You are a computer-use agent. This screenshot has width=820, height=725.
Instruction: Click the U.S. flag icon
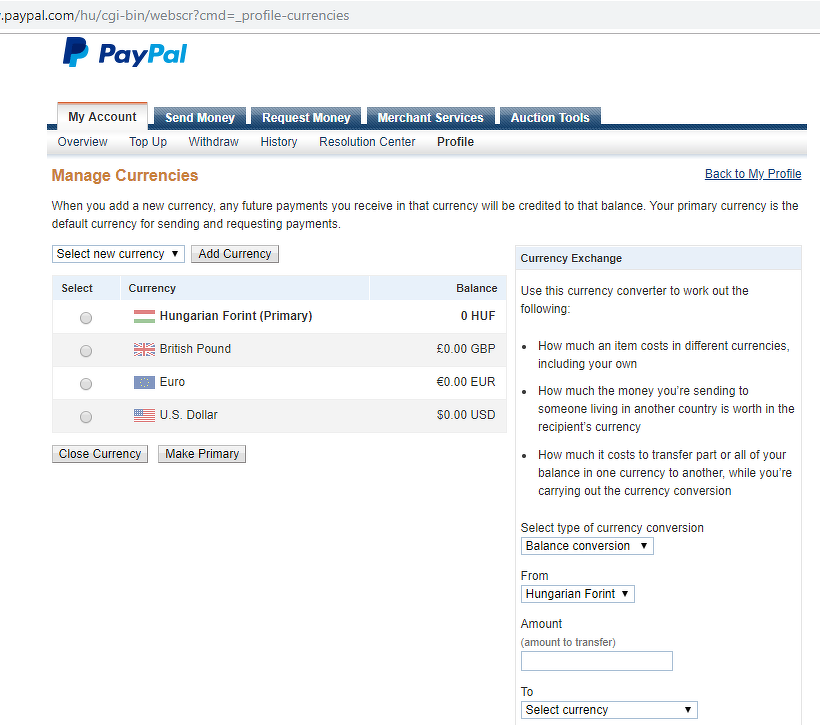tap(144, 415)
